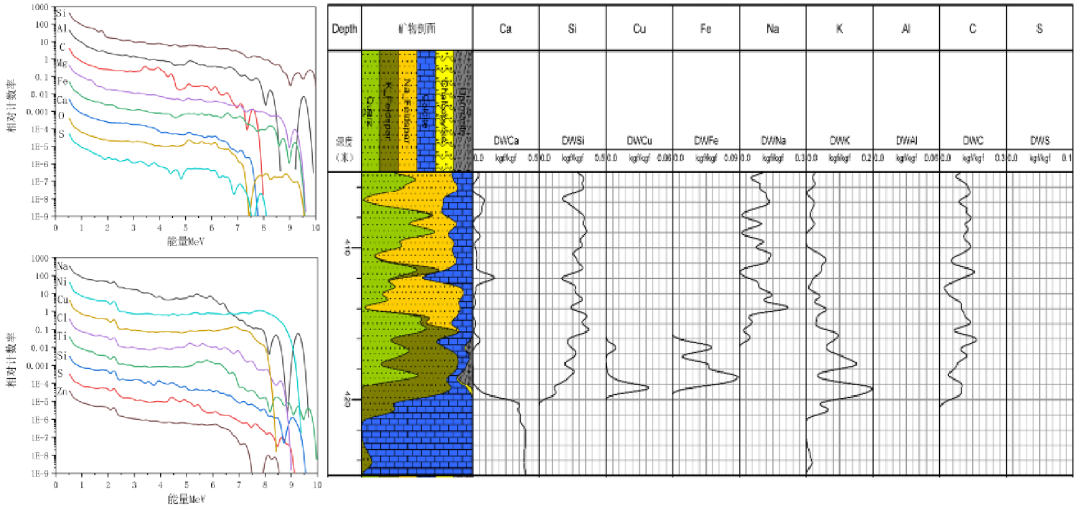Image resolution: width=1080 pixels, height=510 pixels.
Task: Click the DWC curve label
Action: click(x=973, y=141)
